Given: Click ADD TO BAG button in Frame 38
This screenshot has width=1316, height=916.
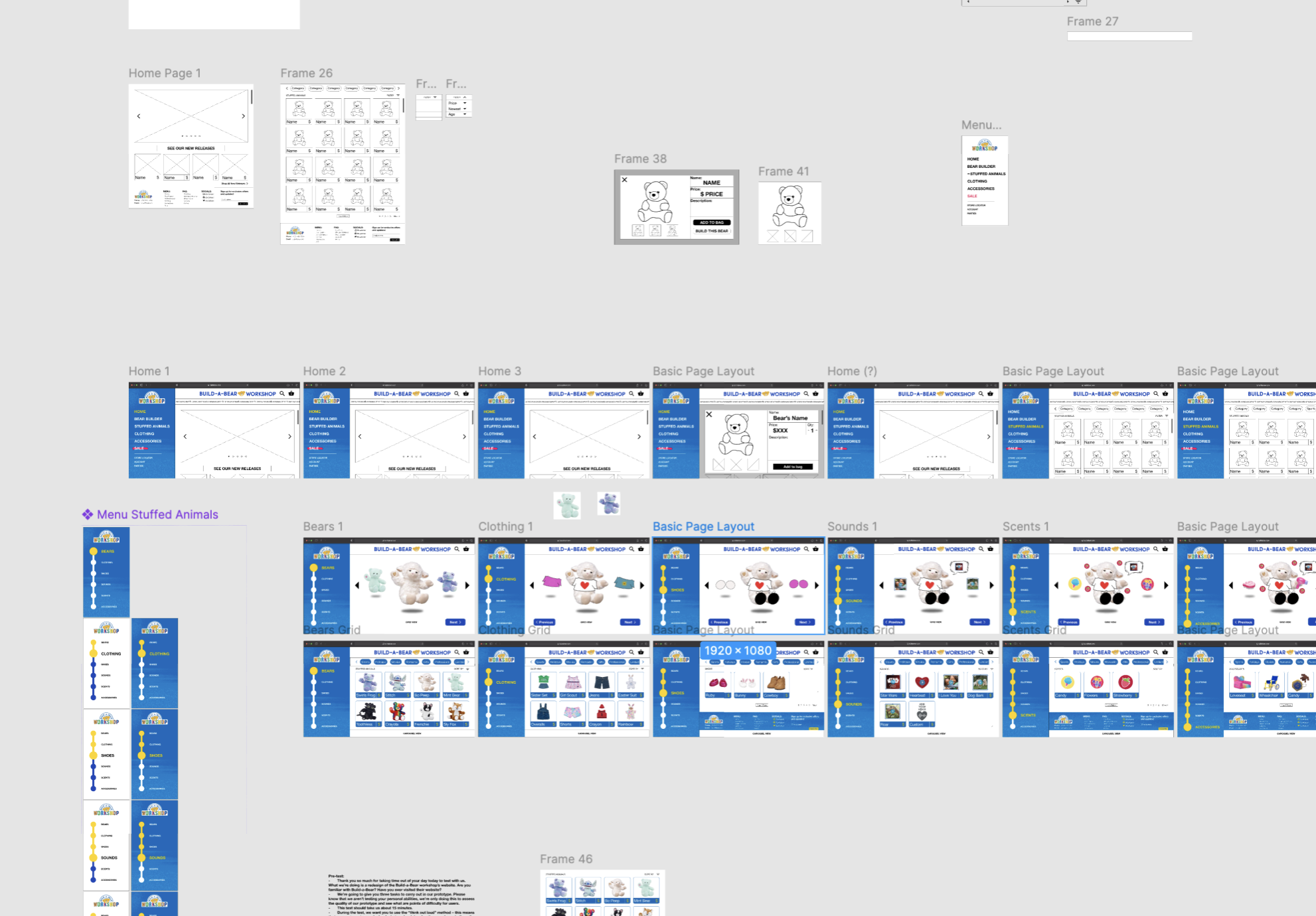Looking at the screenshot, I should 712,222.
